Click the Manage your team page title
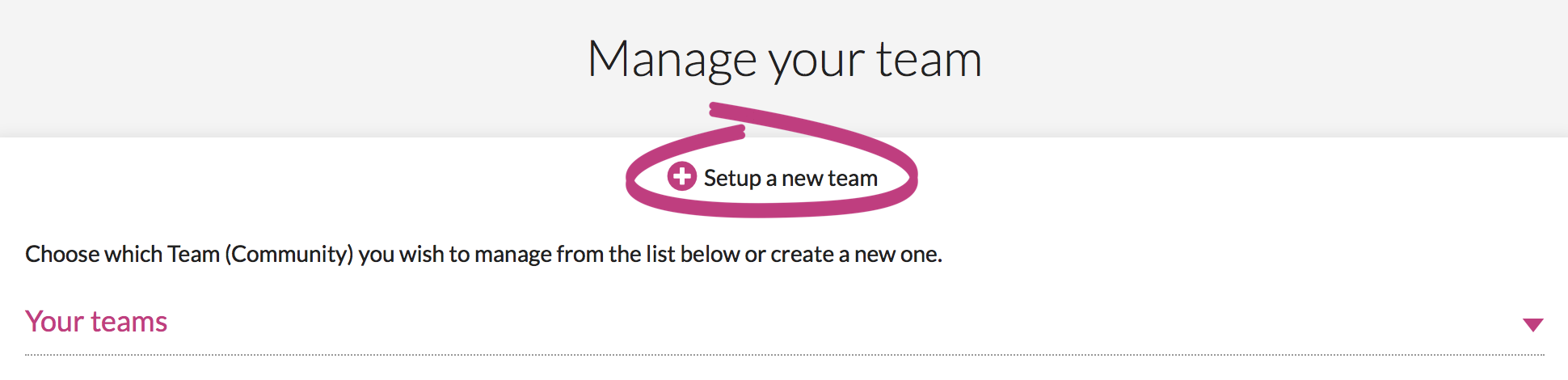 click(x=784, y=59)
